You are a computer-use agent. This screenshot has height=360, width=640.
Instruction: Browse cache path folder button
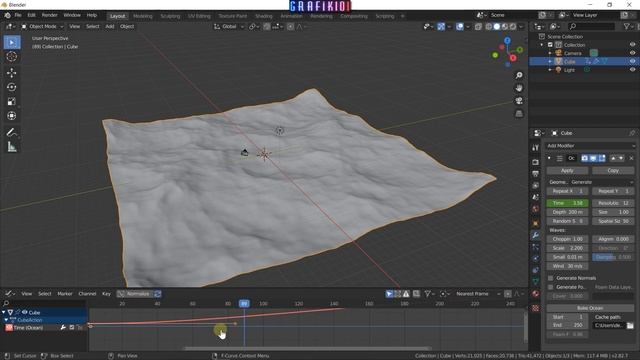(x=630, y=326)
